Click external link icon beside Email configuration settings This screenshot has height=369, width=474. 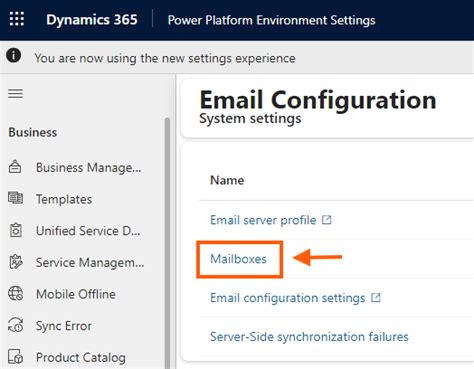click(x=376, y=297)
